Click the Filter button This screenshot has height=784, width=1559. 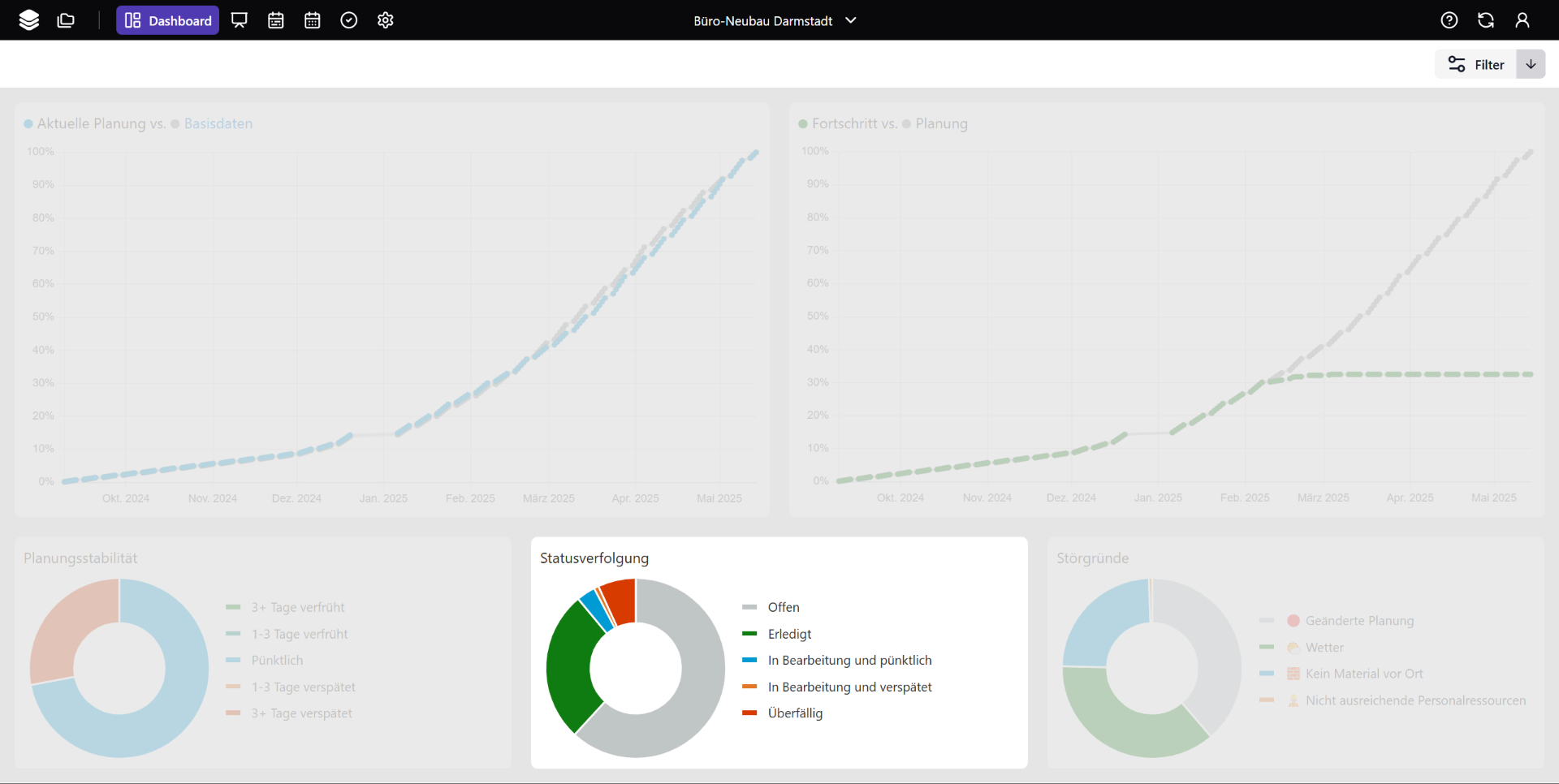pos(1476,64)
